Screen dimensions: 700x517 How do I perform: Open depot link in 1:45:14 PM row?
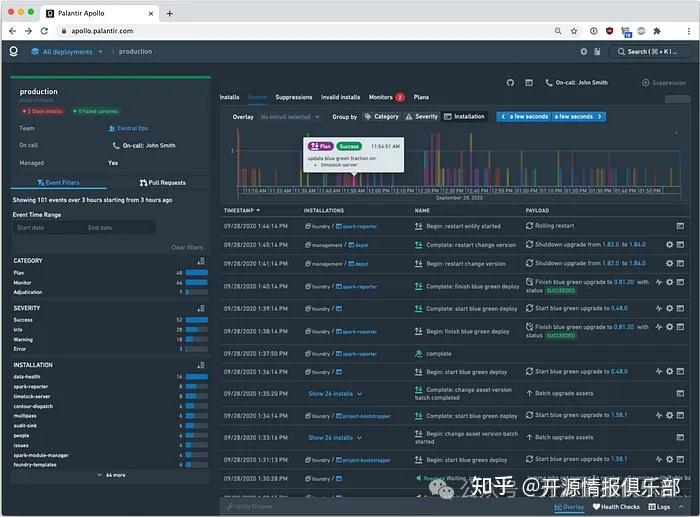tap(358, 245)
